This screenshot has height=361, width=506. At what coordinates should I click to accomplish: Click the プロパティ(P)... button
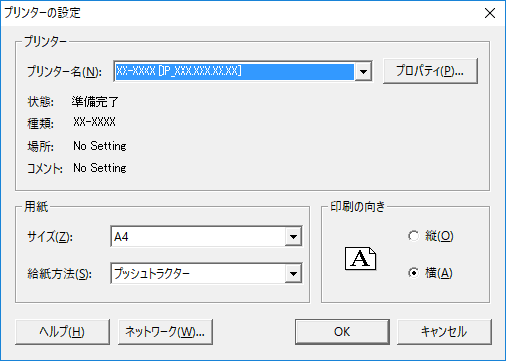point(430,71)
